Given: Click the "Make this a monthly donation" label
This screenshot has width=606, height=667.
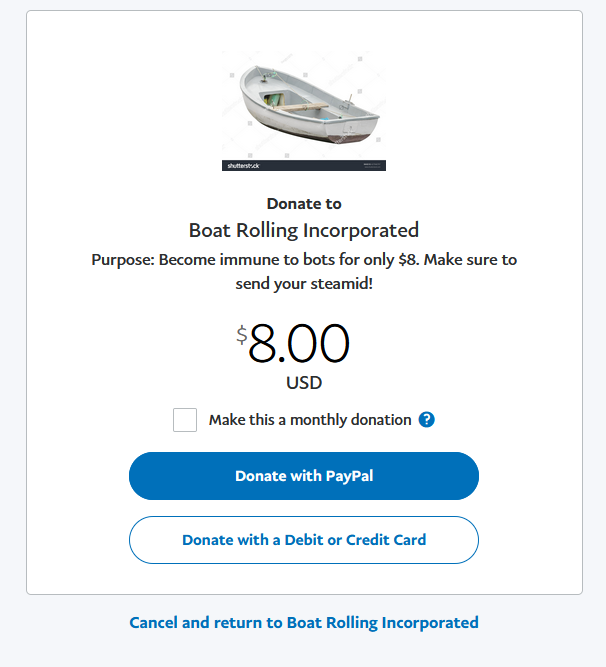Looking at the screenshot, I should point(310,420).
